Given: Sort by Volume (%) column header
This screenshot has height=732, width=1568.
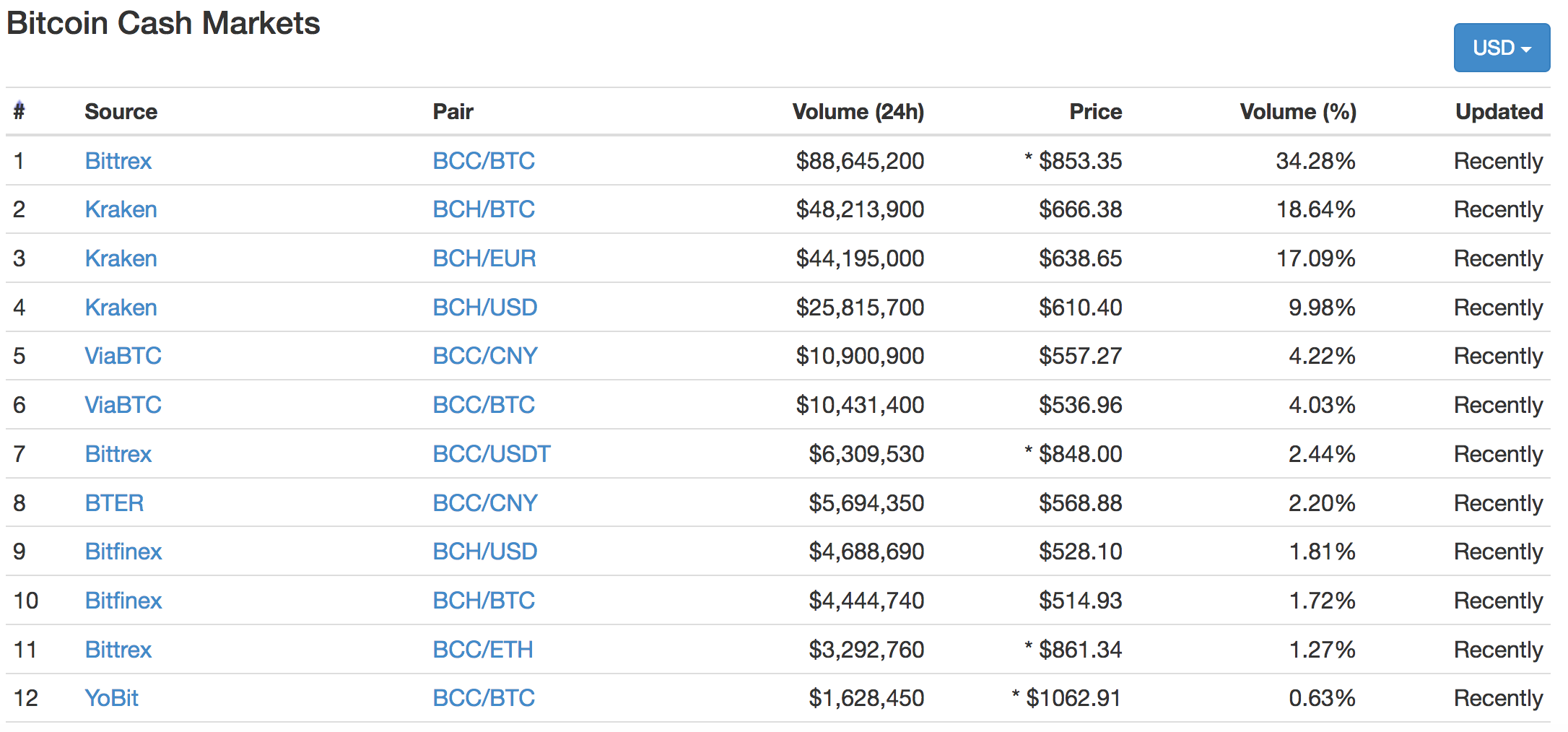Looking at the screenshot, I should click(1297, 111).
